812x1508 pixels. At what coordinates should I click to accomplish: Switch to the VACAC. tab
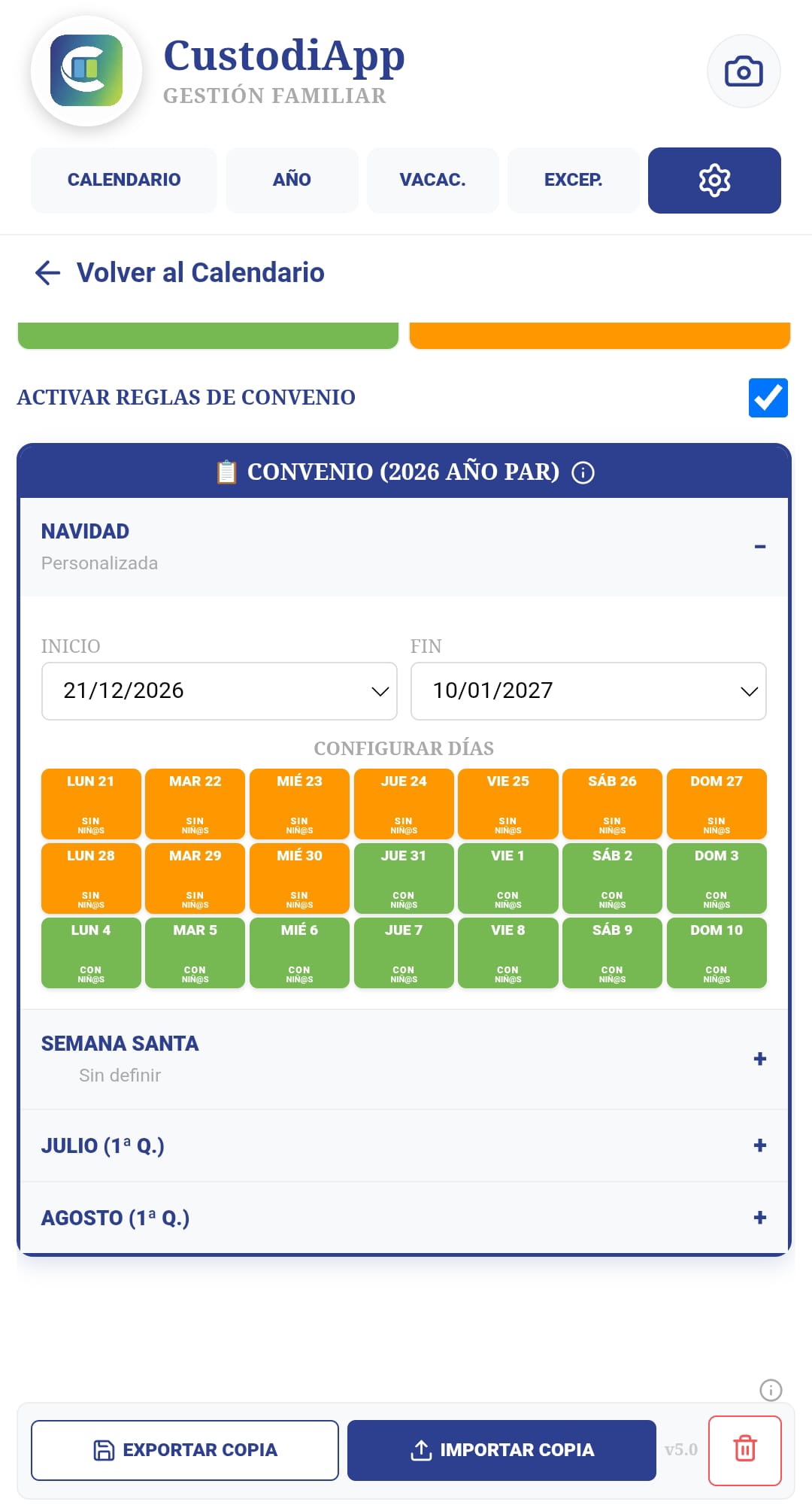432,181
